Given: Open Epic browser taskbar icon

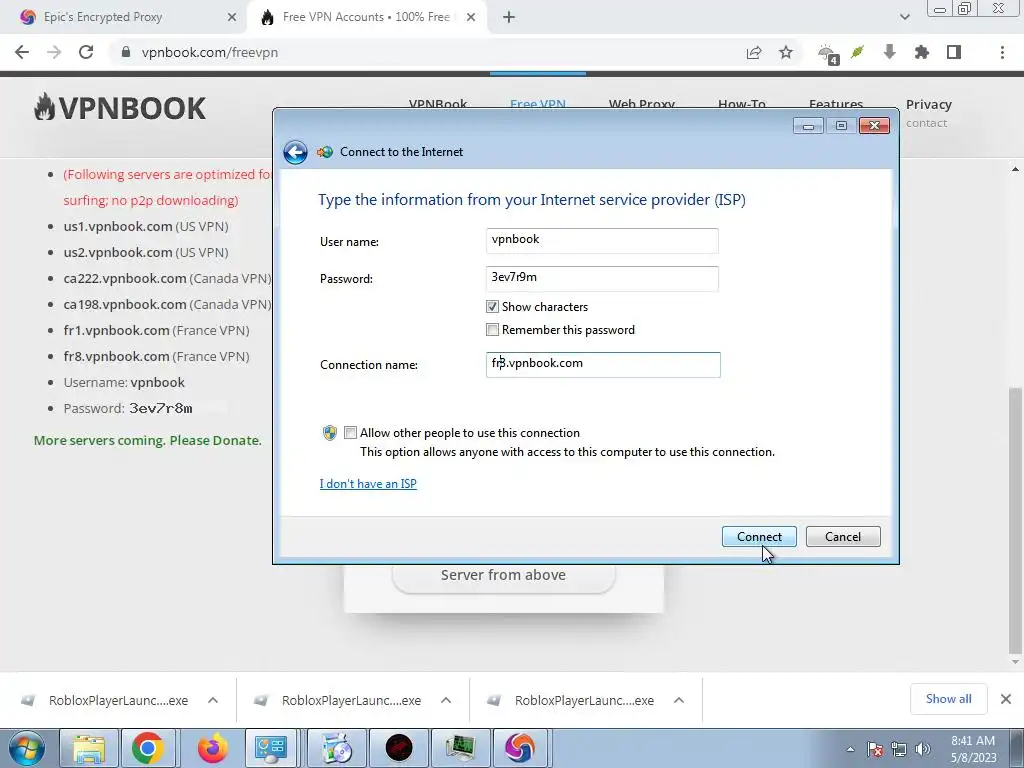Looking at the screenshot, I should (x=520, y=748).
